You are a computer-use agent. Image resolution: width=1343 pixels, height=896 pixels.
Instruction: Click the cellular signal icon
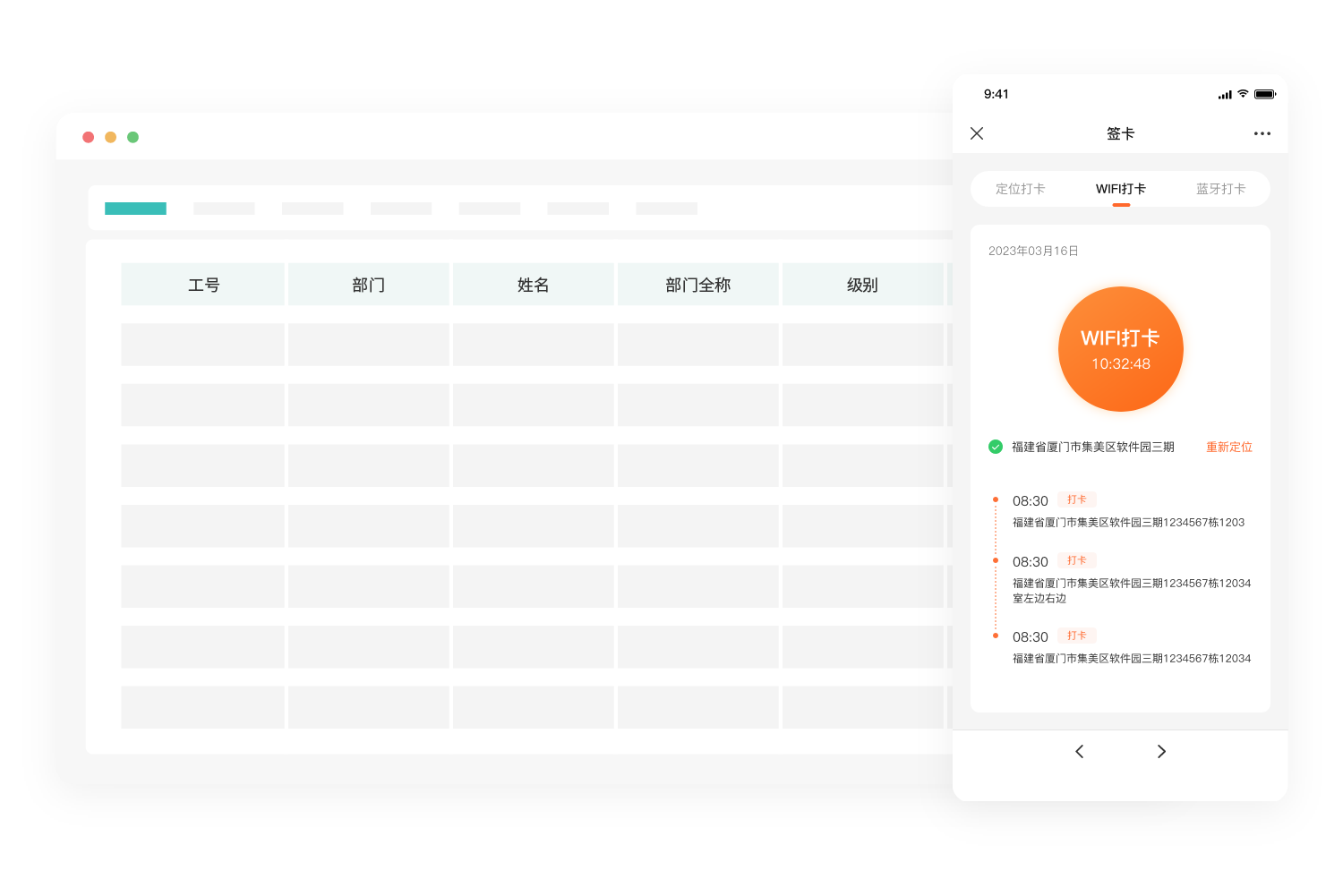1224,95
